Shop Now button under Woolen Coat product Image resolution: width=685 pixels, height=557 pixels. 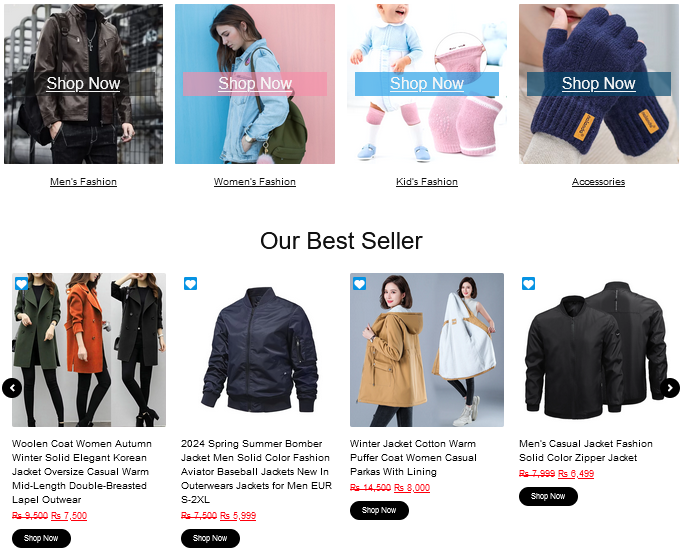point(41,539)
